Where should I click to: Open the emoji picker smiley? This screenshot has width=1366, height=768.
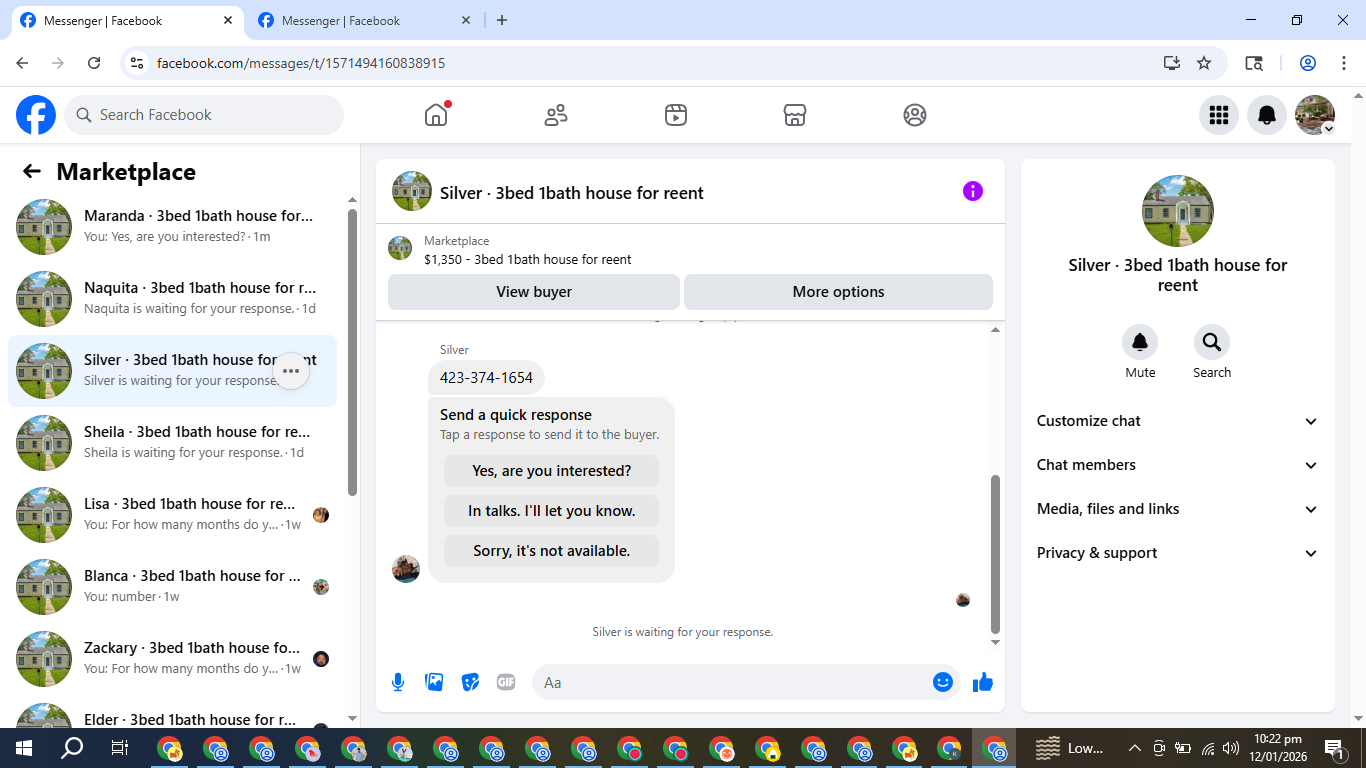[942, 682]
